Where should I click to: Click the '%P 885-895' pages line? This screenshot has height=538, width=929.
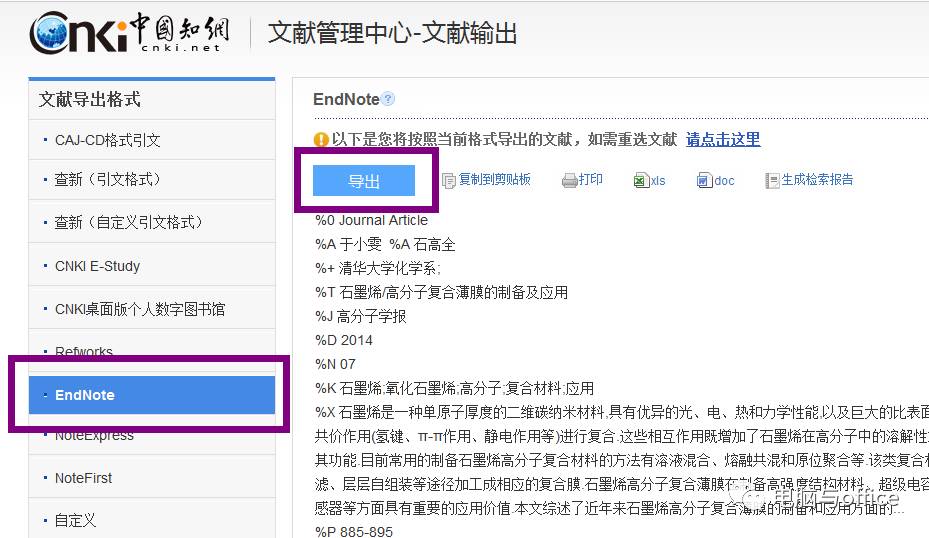(354, 531)
